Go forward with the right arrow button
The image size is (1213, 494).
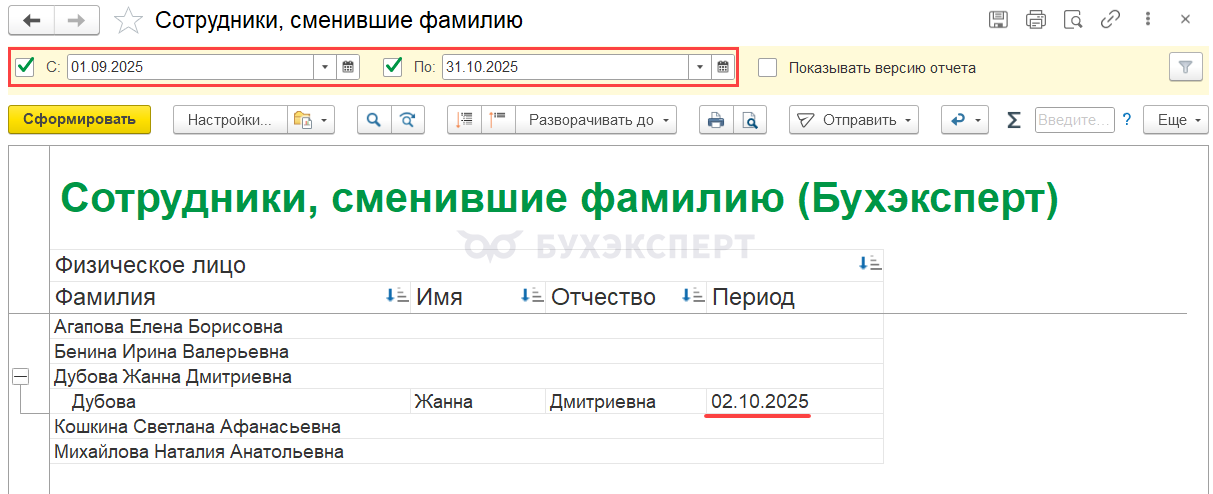tap(77, 20)
